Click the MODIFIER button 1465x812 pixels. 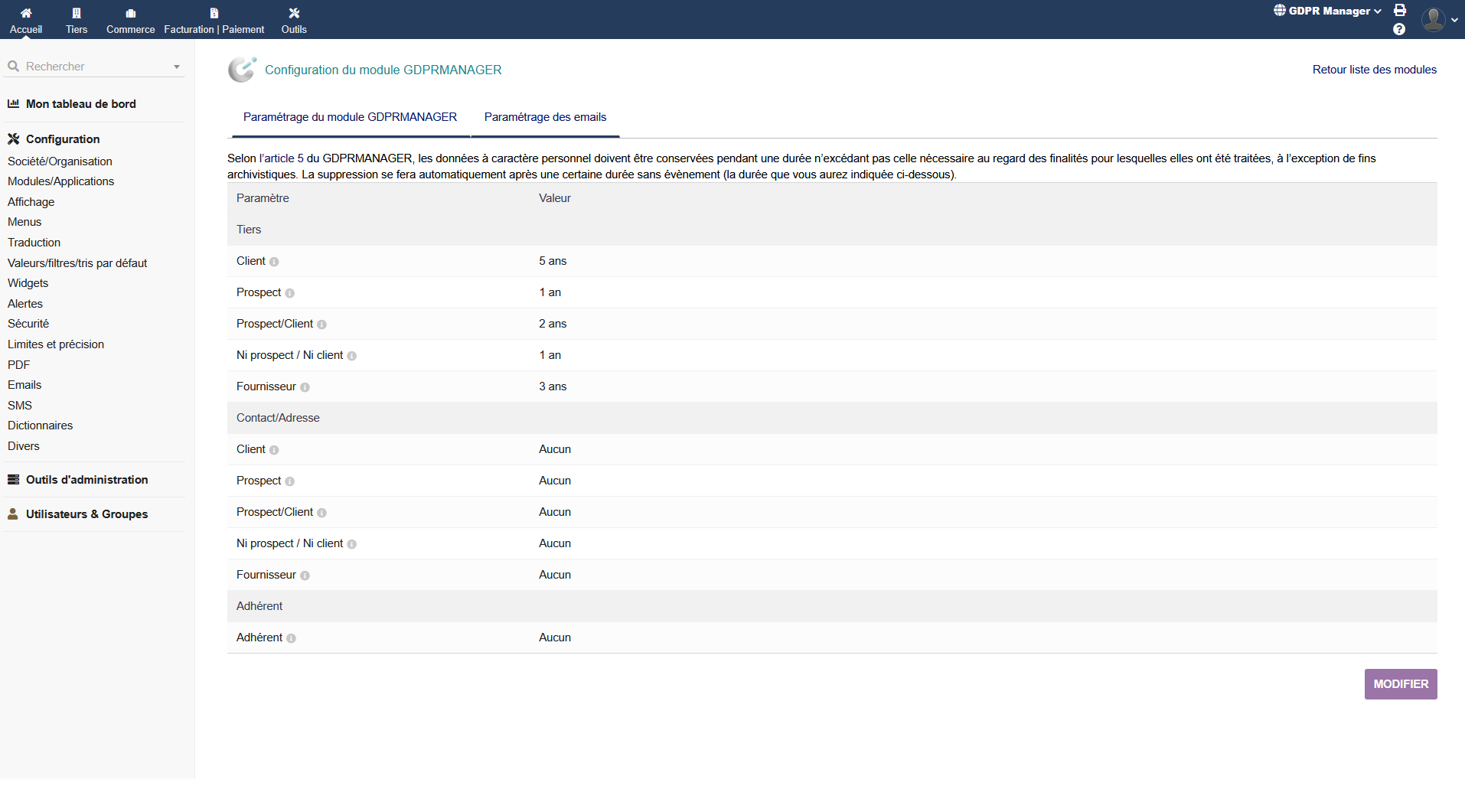coord(1400,684)
